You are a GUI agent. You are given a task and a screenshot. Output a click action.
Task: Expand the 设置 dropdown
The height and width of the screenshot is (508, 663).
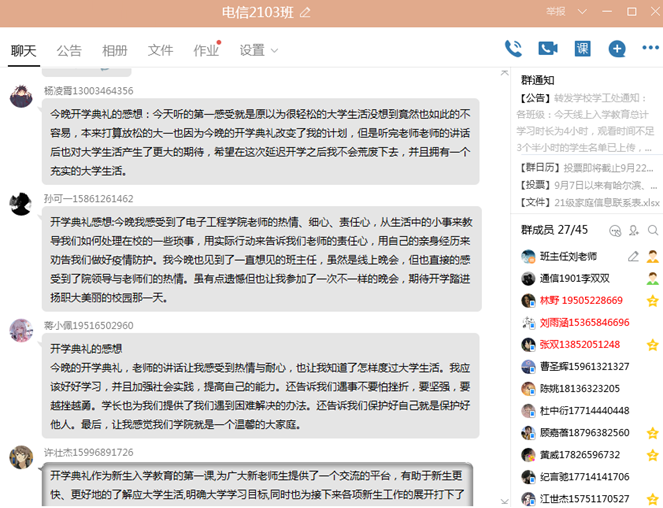pos(258,50)
